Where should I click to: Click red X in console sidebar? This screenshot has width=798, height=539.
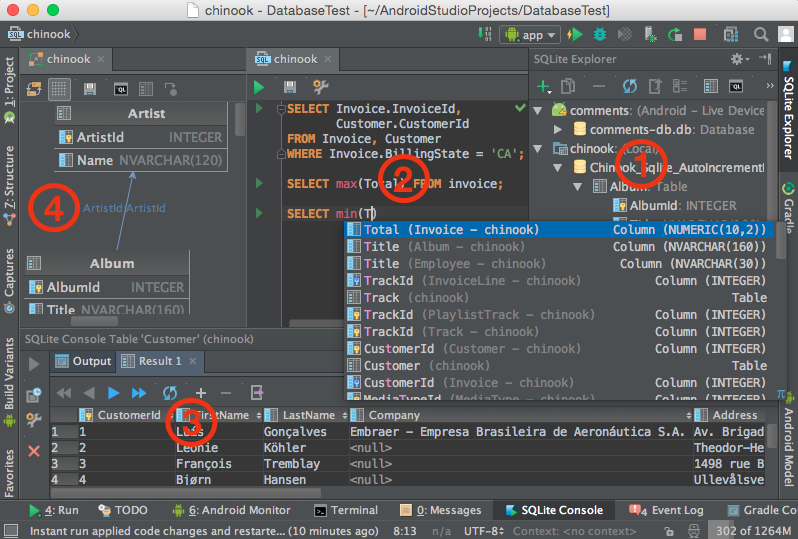(x=34, y=451)
